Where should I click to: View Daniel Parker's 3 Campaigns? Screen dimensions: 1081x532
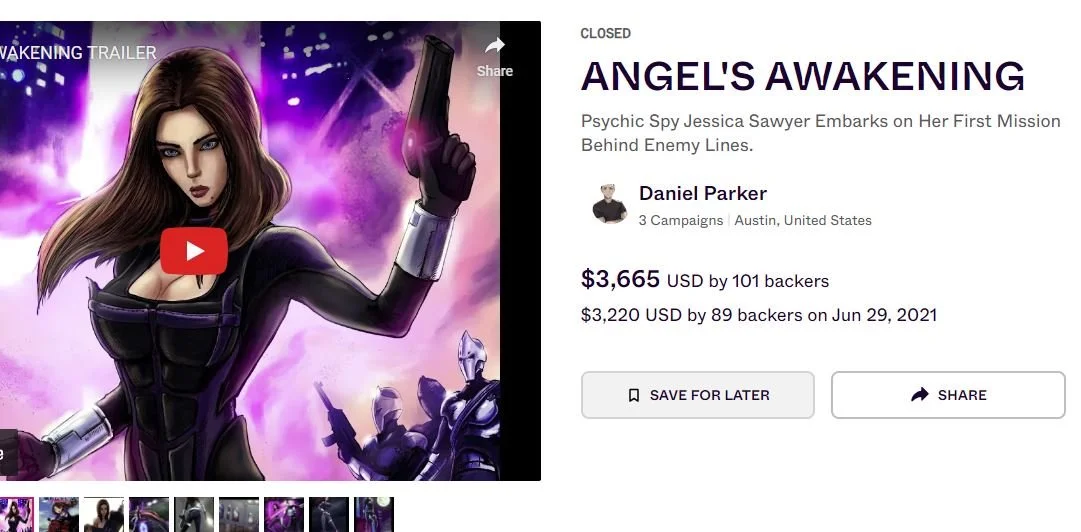(x=680, y=221)
